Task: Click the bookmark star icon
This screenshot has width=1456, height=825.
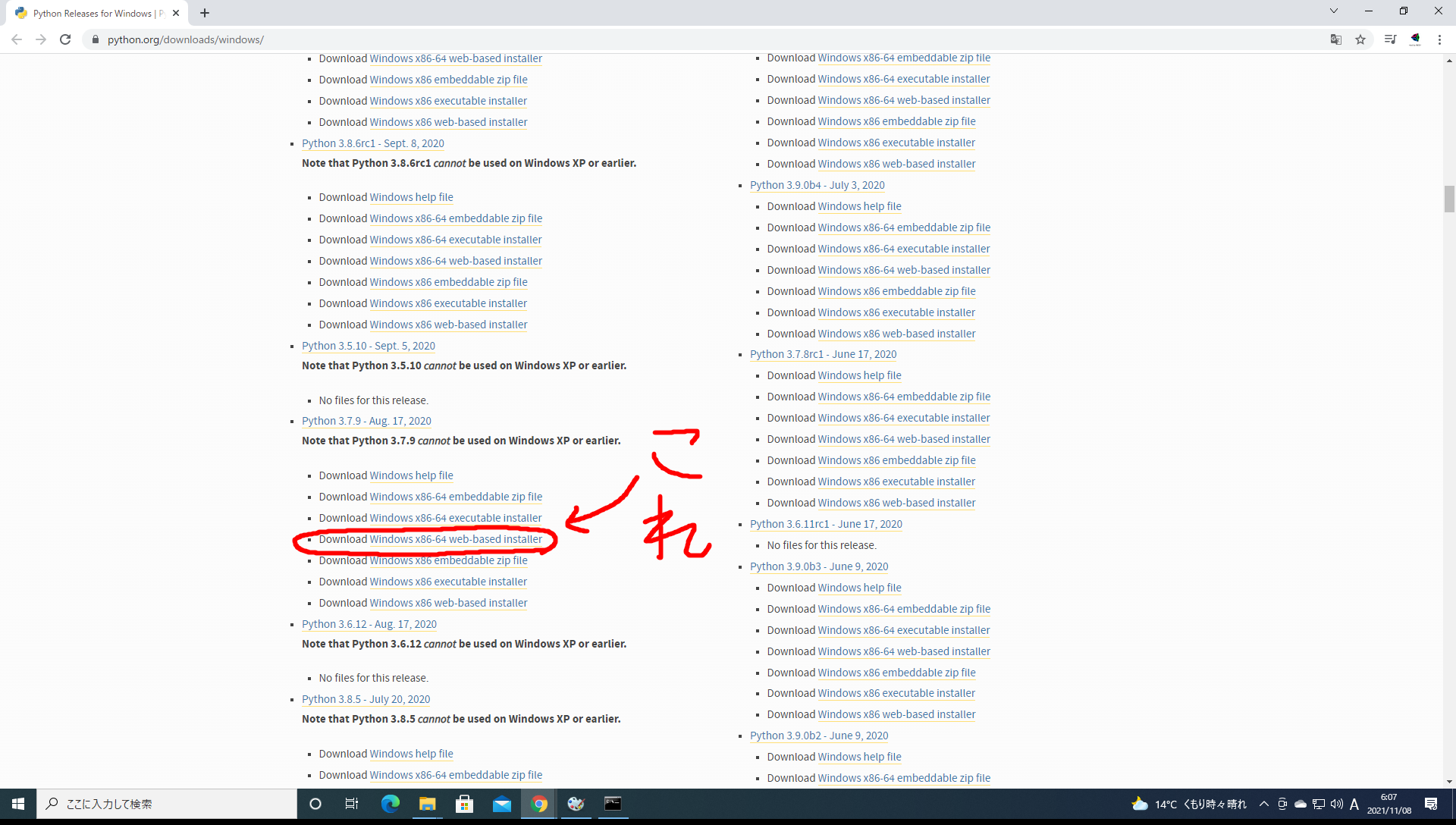Action: [x=1360, y=39]
